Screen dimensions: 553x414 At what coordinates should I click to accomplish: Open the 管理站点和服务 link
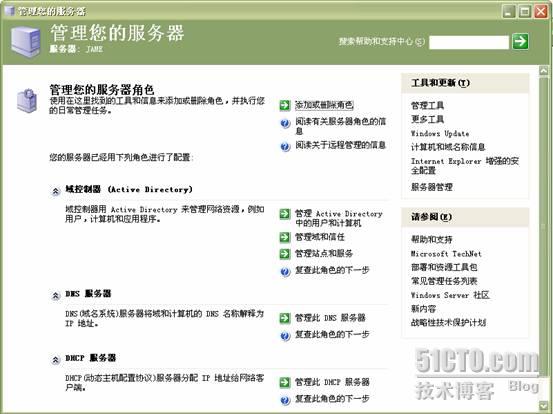pos(324,254)
